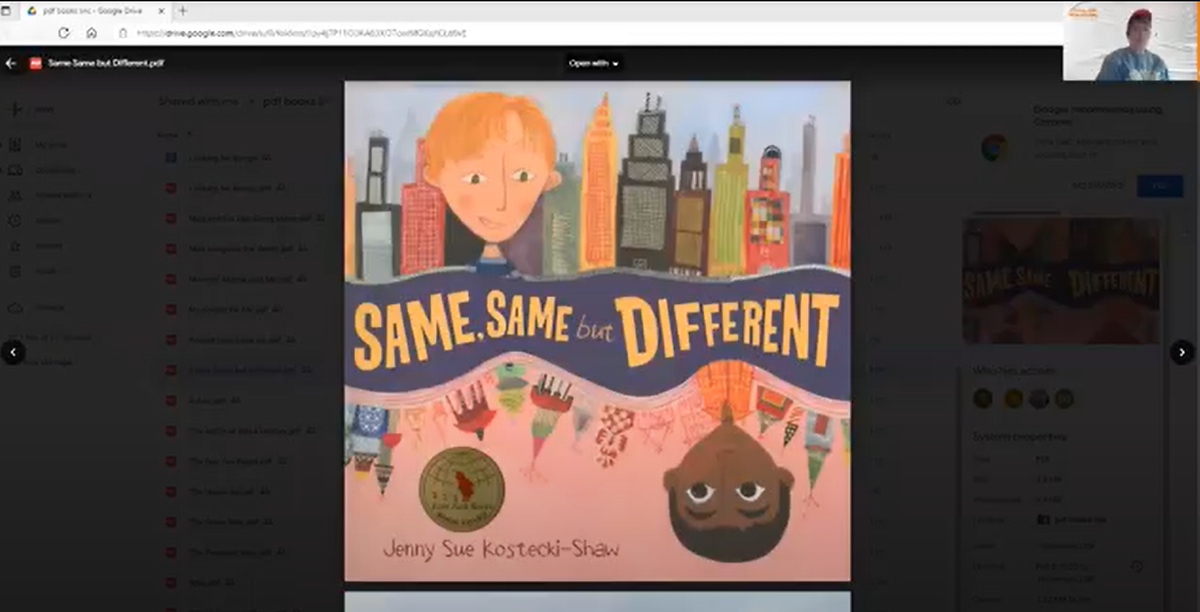The image size is (1200, 612).
Task: Select the 'pdf books' Google Drive tab
Action: 90,11
